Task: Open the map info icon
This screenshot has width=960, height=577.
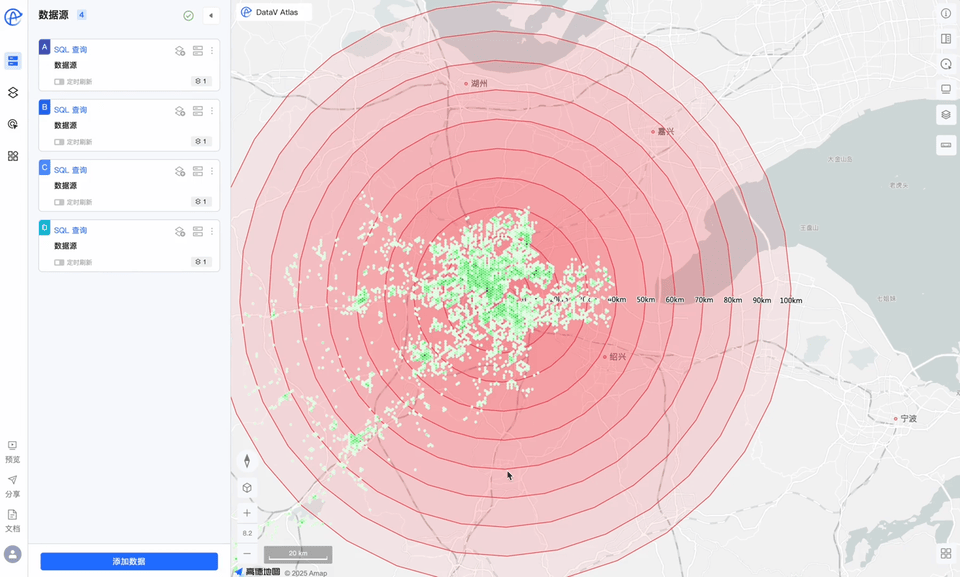Action: point(946,13)
